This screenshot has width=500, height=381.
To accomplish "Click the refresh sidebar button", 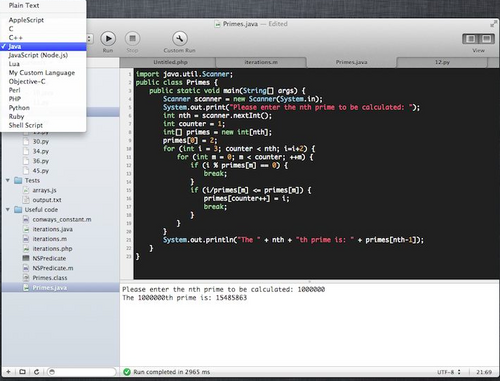I will coord(36,372).
